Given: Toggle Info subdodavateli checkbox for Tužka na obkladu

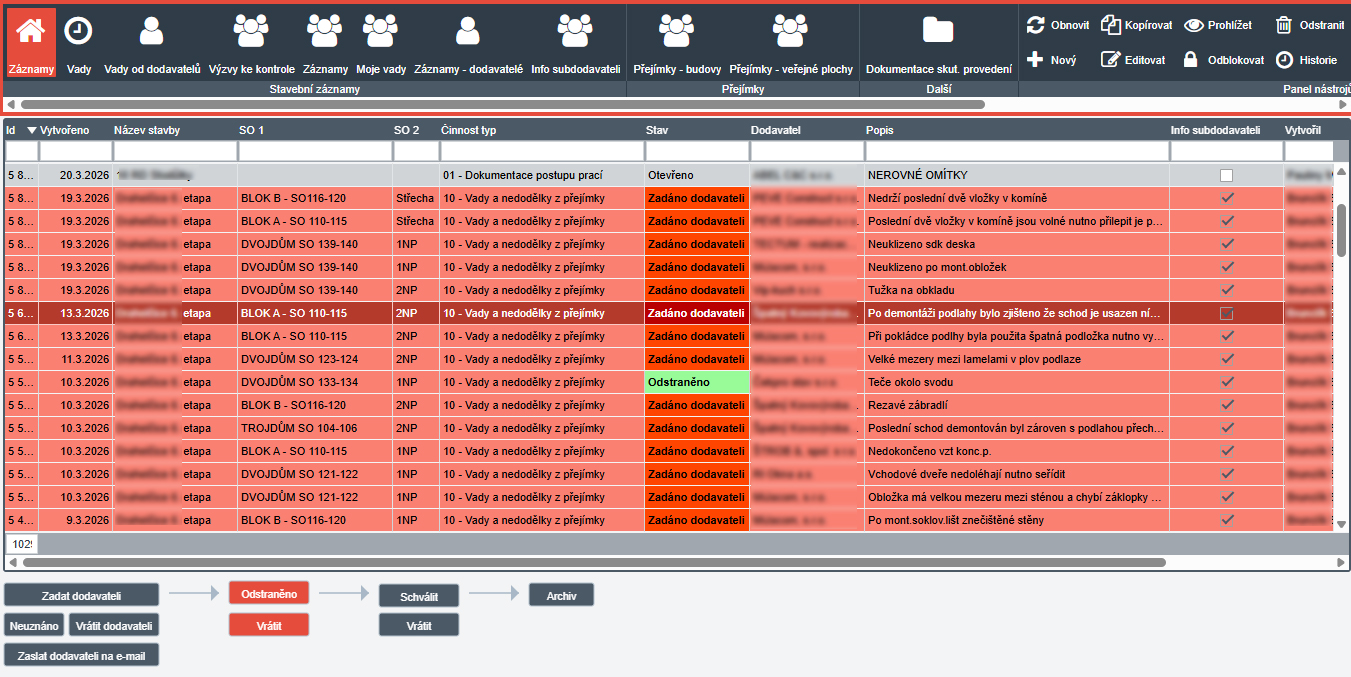Looking at the screenshot, I should 1226,291.
